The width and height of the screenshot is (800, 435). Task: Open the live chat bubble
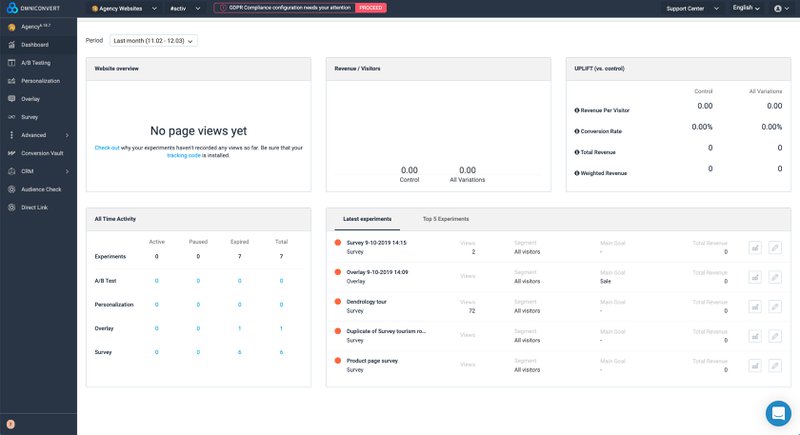tap(778, 412)
